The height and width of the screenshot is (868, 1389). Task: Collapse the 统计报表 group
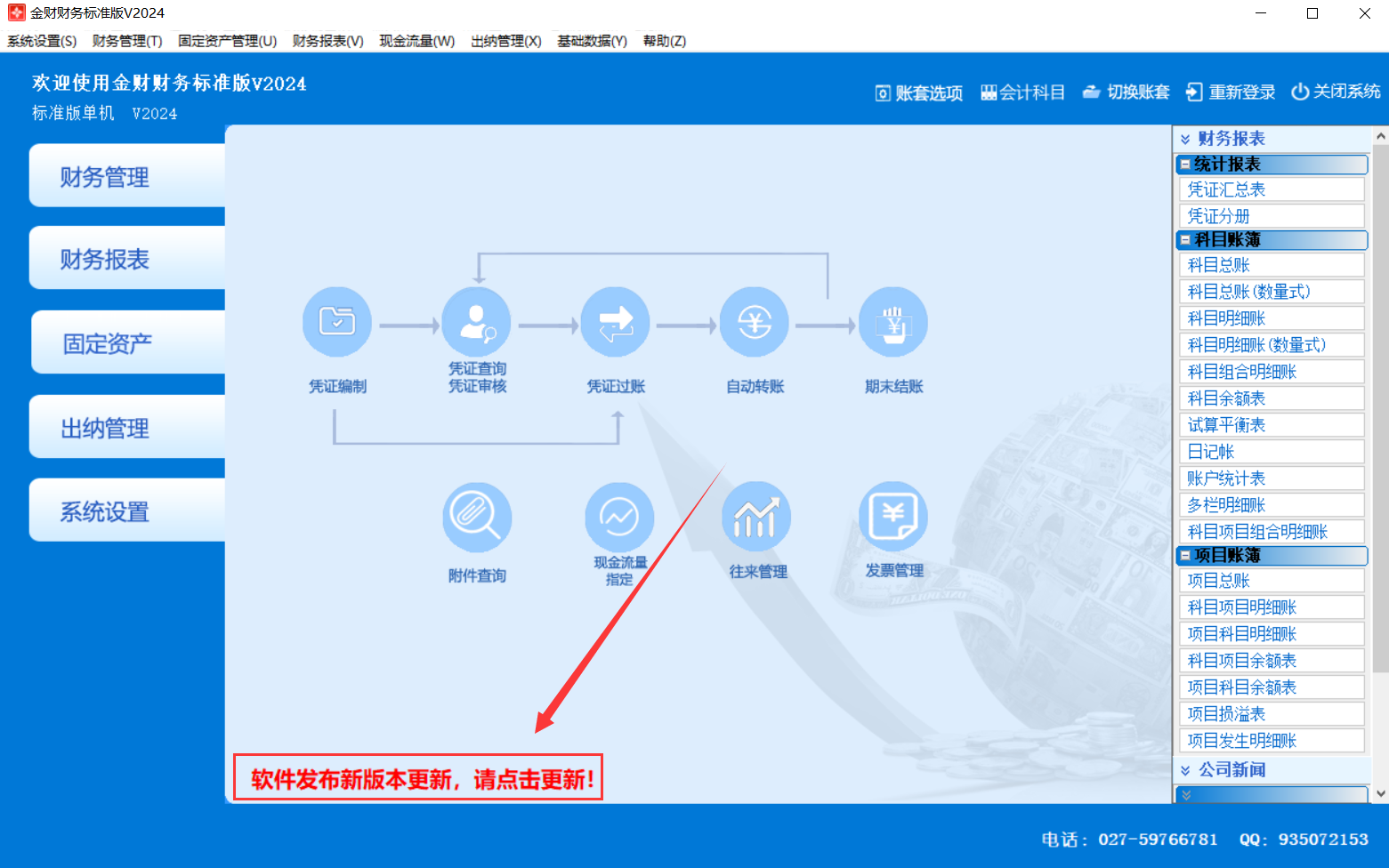click(1185, 165)
